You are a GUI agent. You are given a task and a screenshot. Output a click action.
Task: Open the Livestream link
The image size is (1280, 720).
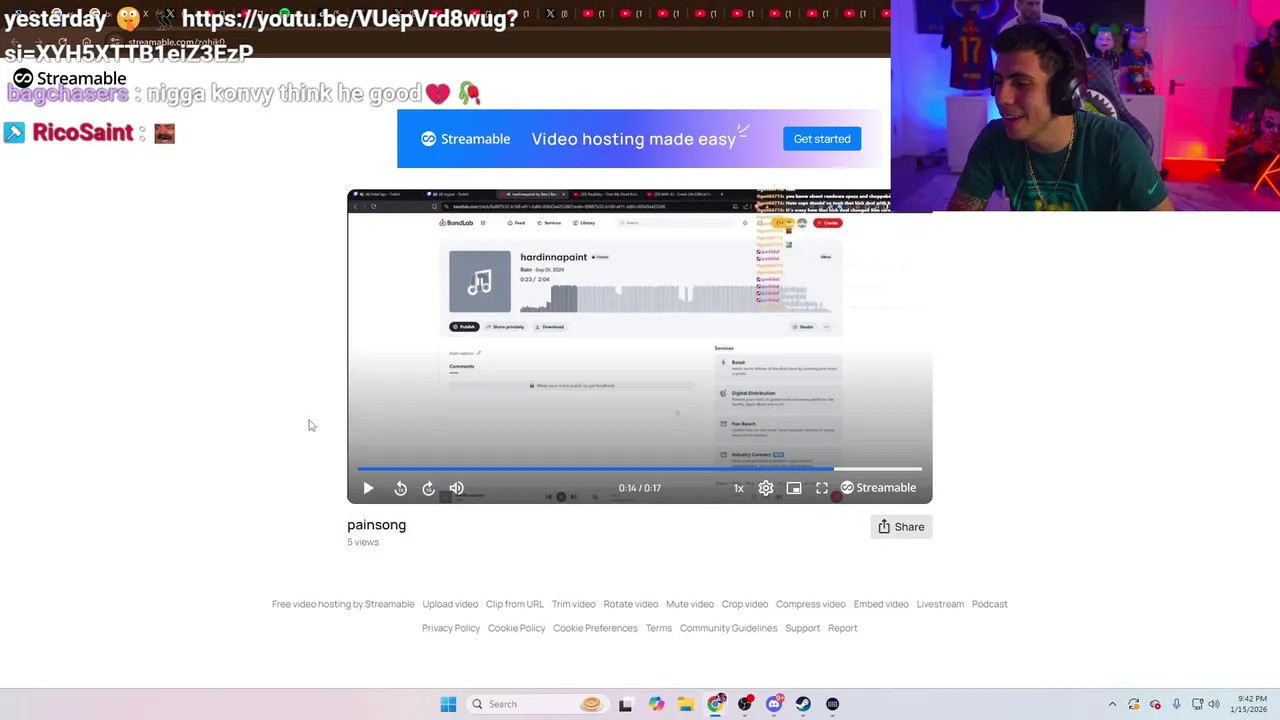click(x=940, y=604)
